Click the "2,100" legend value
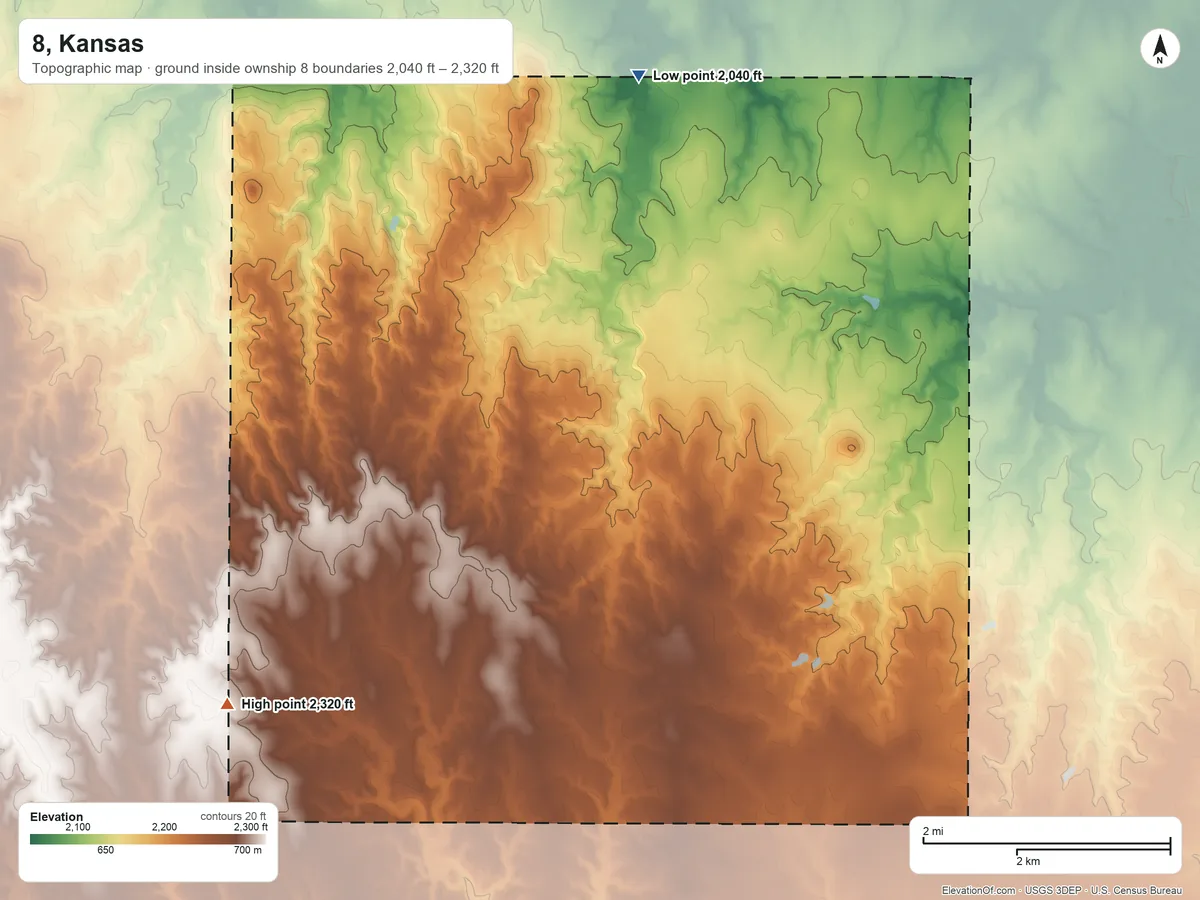Viewport: 1200px width, 900px height. (x=78, y=827)
